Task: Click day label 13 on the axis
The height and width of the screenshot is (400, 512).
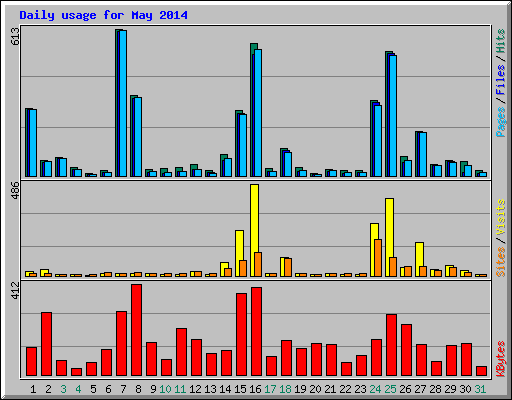Action: pyautogui.click(x=210, y=389)
